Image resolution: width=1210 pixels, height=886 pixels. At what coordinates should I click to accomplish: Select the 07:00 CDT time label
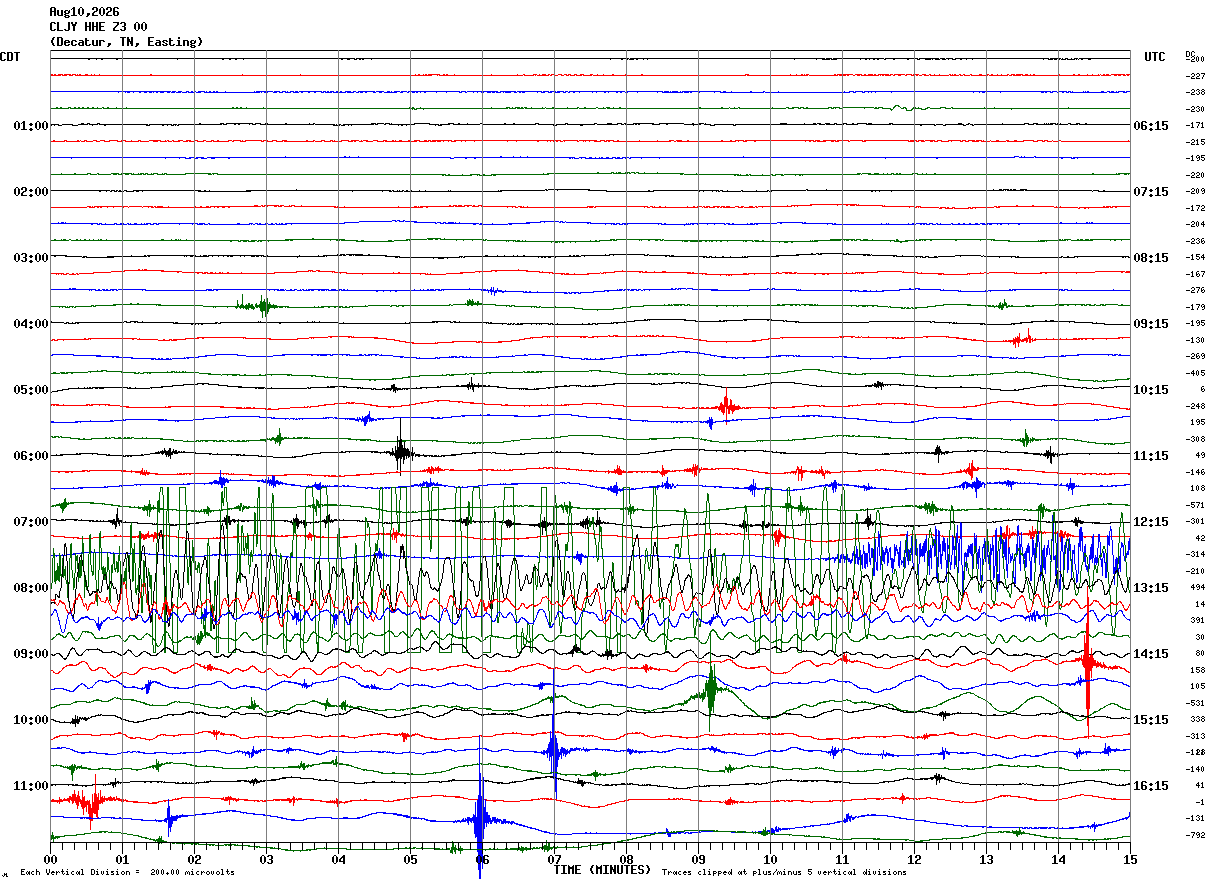click(31, 522)
